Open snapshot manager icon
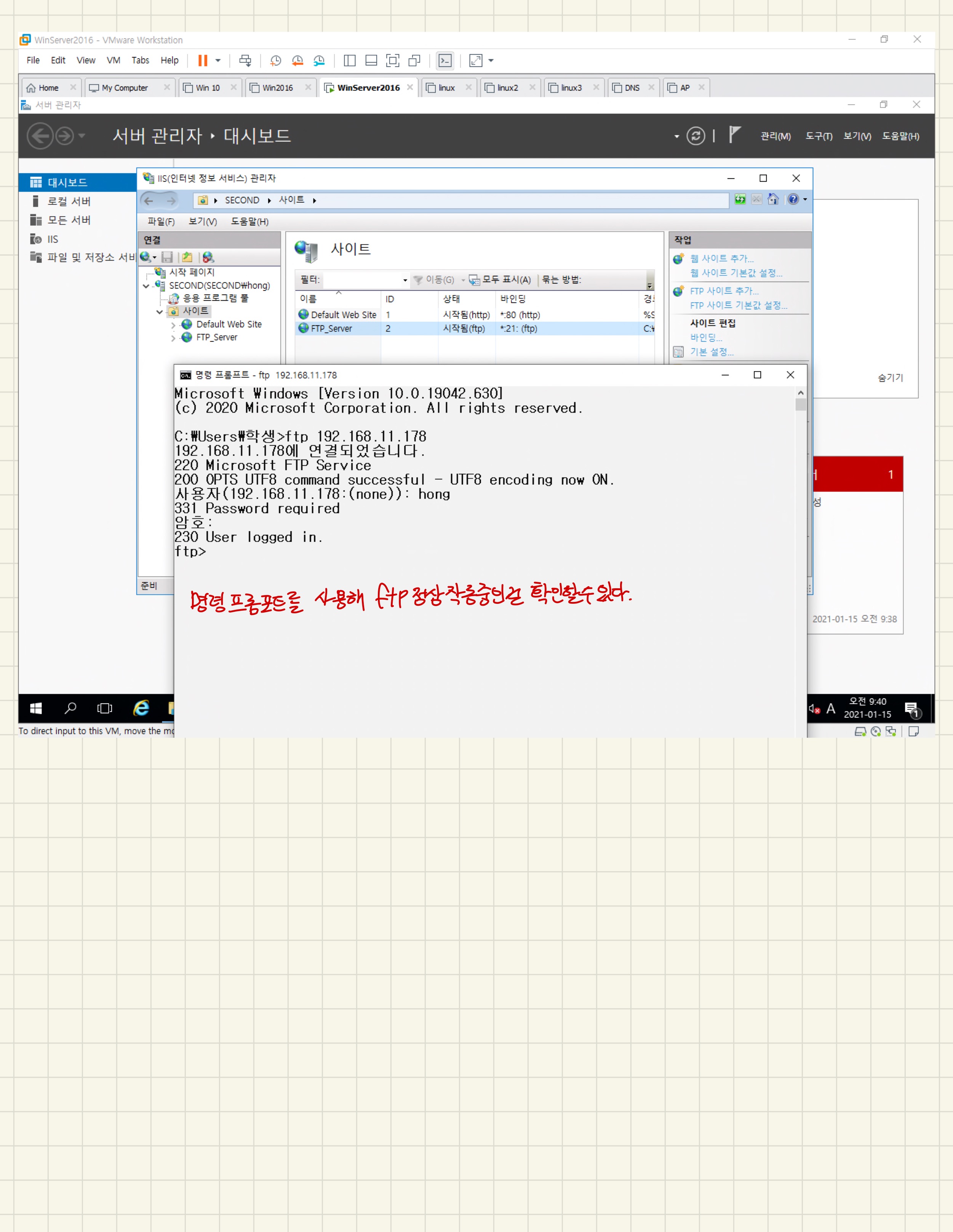Image resolution: width=953 pixels, height=1232 pixels. (319, 61)
